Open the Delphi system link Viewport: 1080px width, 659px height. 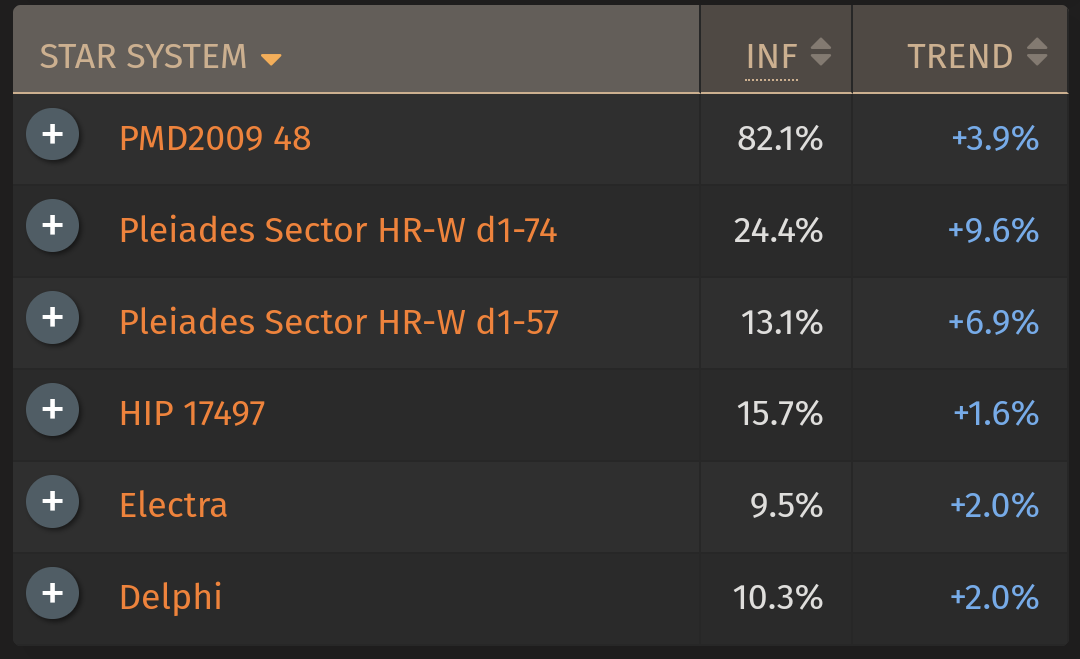171,597
